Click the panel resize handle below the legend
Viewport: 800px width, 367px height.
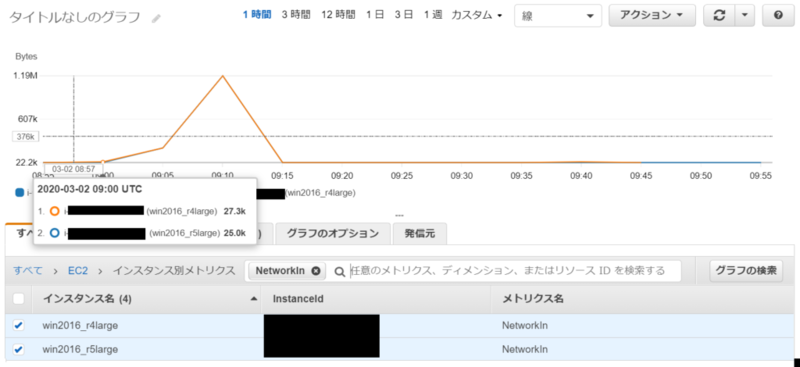pyautogui.click(x=399, y=215)
